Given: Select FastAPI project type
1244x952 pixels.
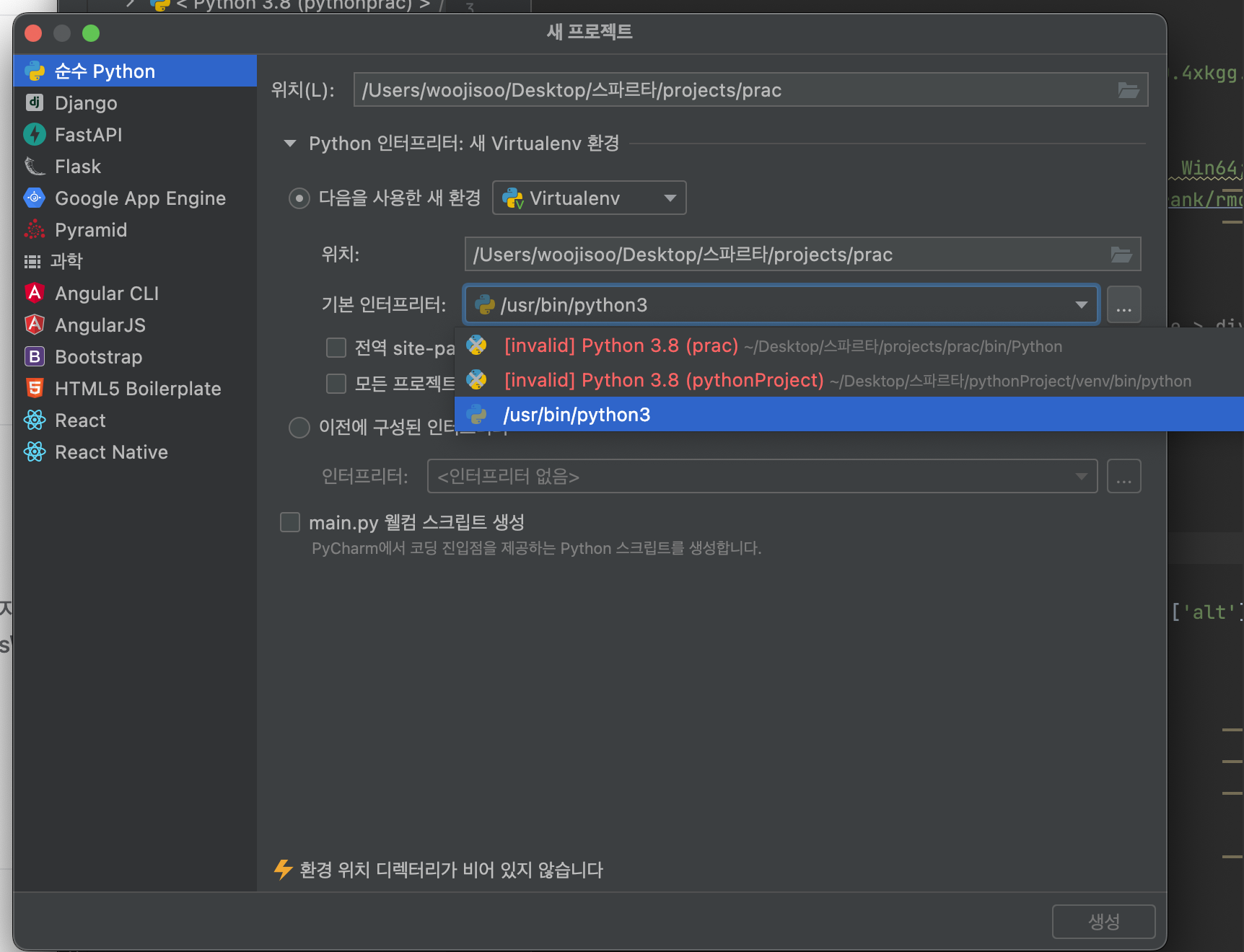Looking at the screenshot, I should (x=135, y=134).
